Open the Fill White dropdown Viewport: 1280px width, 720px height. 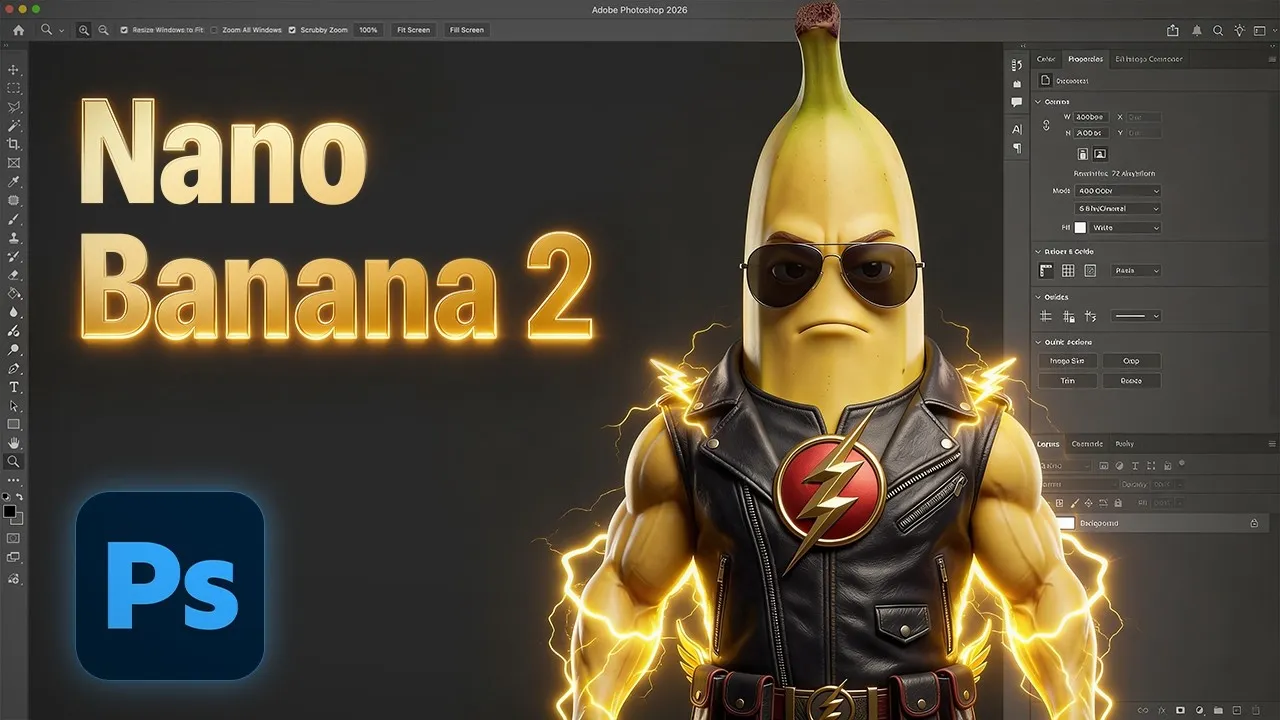pos(1125,228)
